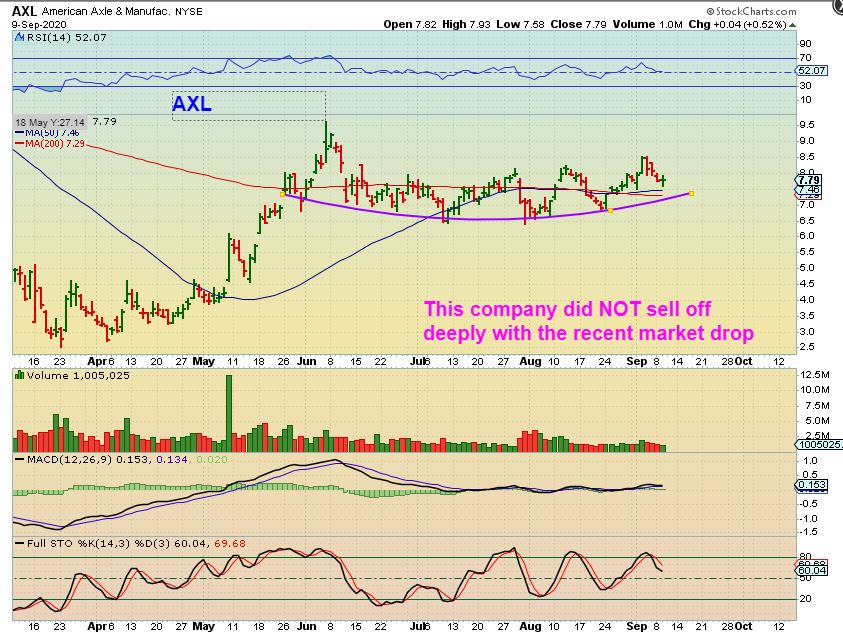This screenshot has width=843, height=635.
Task: Click the 52.07 RSI axis value tag
Action: 811,71
